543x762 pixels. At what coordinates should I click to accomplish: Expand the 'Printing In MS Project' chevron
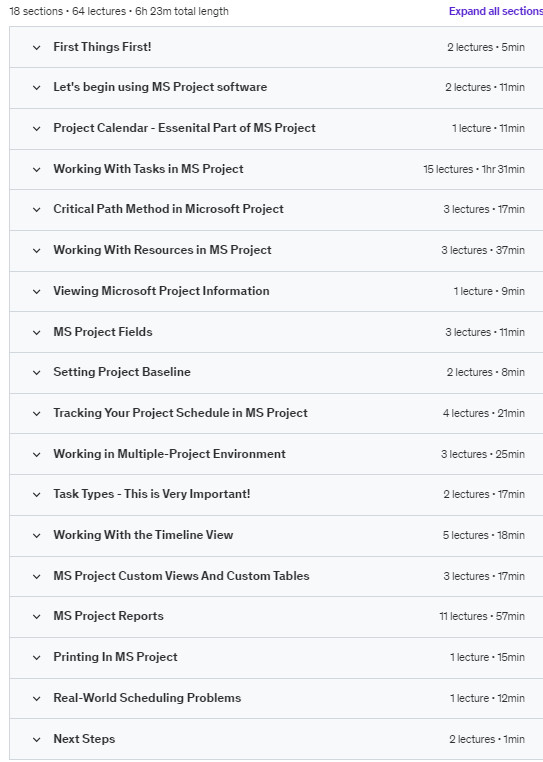click(x=36, y=658)
